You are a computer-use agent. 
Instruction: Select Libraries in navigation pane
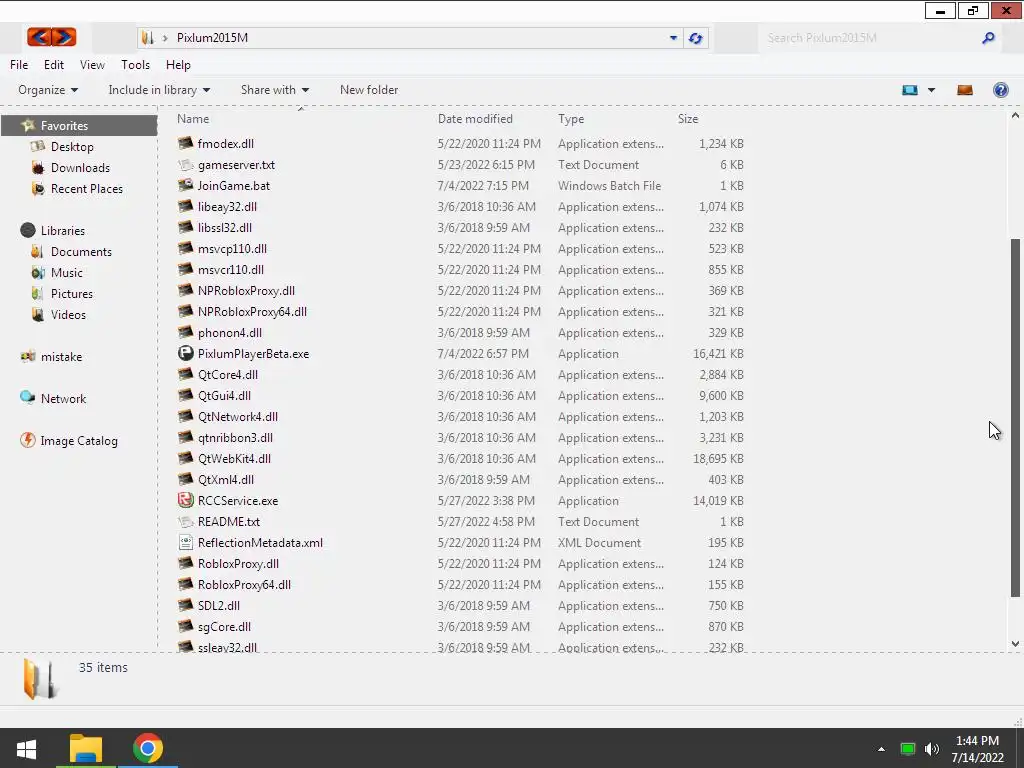[62, 231]
